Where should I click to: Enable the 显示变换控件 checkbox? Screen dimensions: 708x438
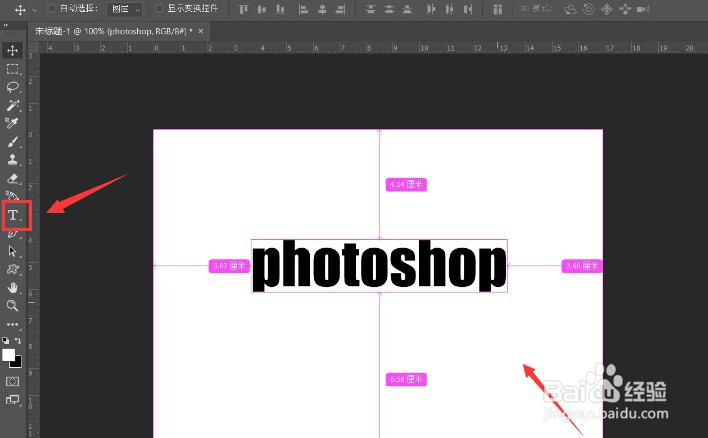tap(159, 9)
